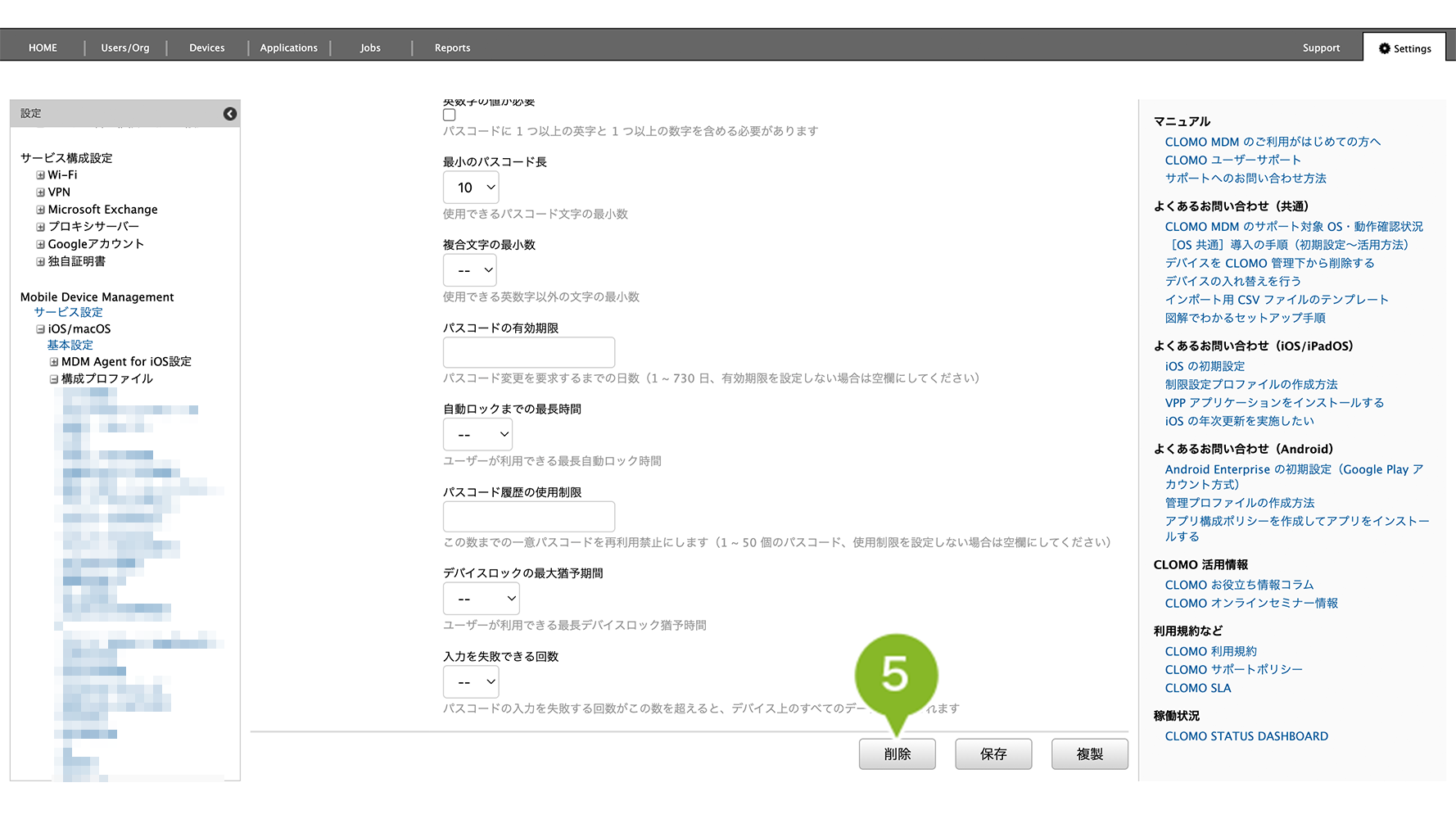Open the 自動ロックまでの最長時間 dropdown
Viewport: 1456px width, 819px height.
point(477,435)
